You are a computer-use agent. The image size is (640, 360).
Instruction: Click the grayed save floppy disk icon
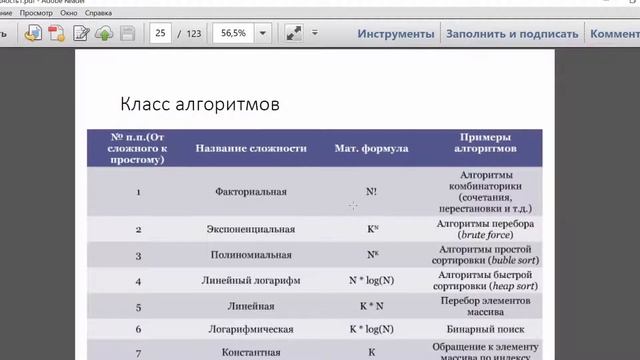coord(127,33)
